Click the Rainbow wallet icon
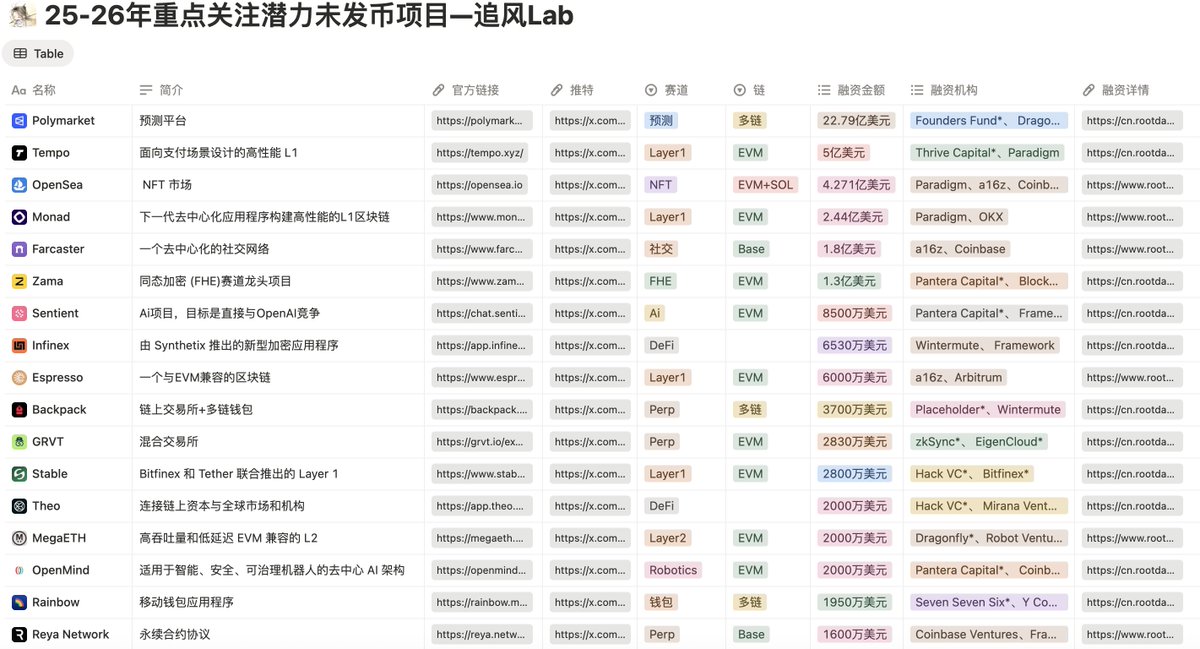The image size is (1200, 649). [19, 602]
